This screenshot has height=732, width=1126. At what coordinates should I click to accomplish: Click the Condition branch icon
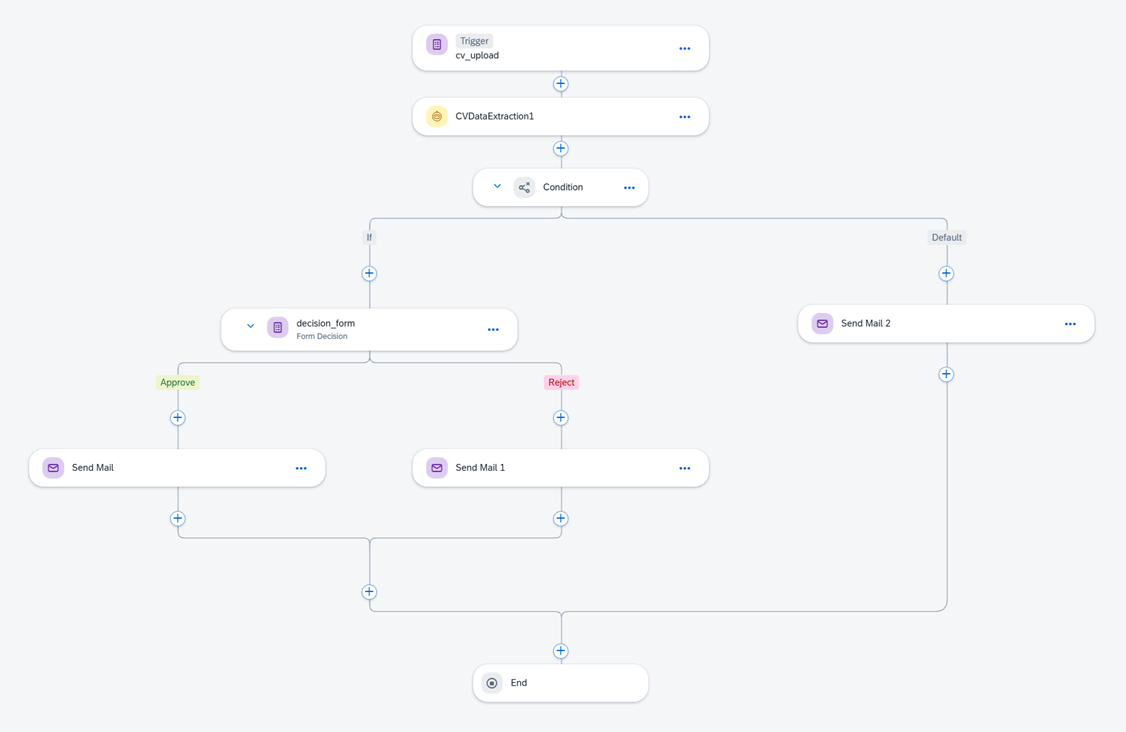pos(524,187)
